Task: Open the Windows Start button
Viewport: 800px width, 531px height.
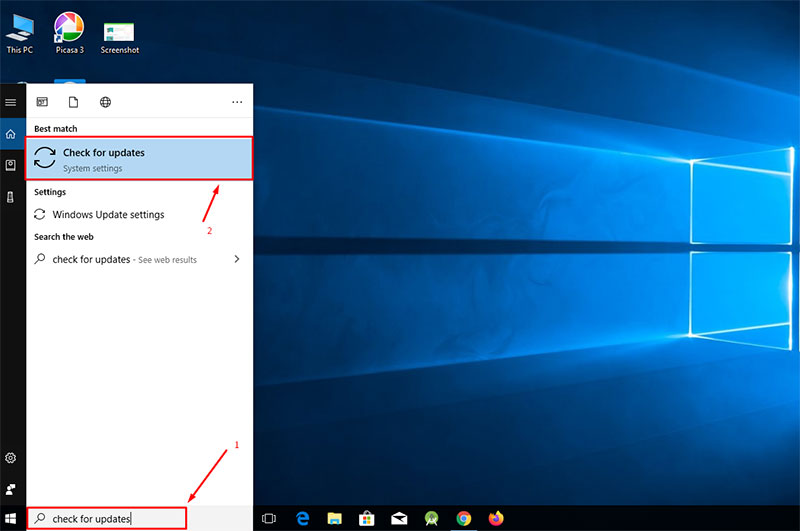Action: tap(11, 519)
